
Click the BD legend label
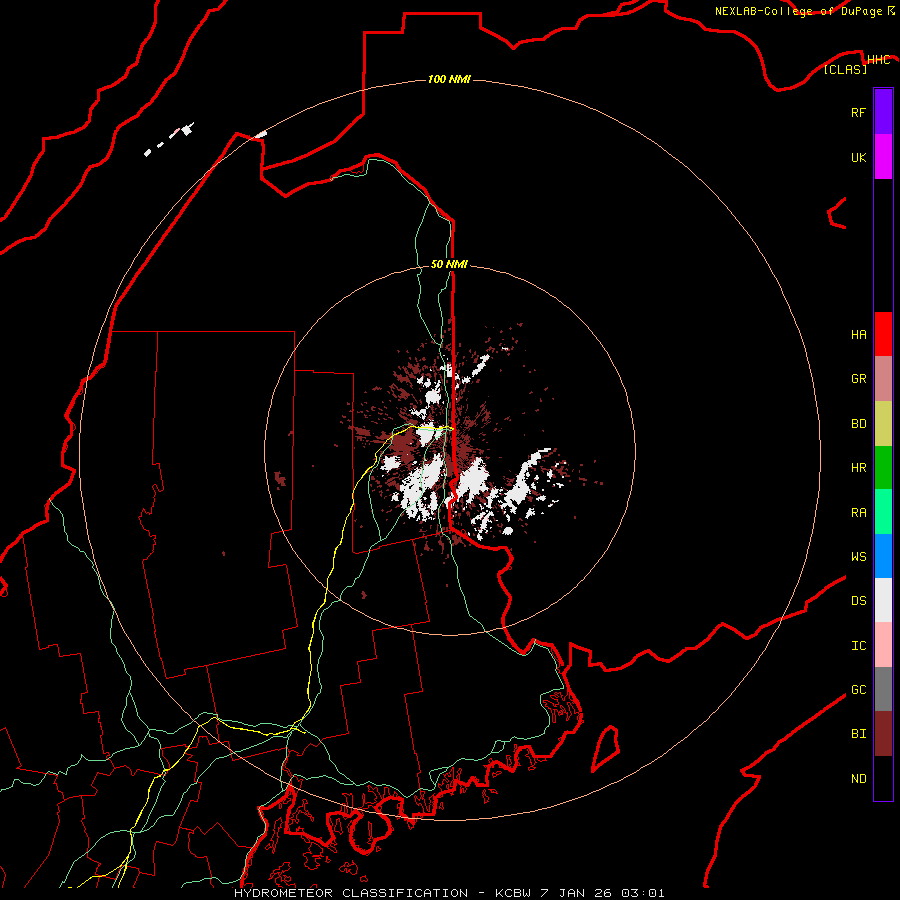(858, 424)
